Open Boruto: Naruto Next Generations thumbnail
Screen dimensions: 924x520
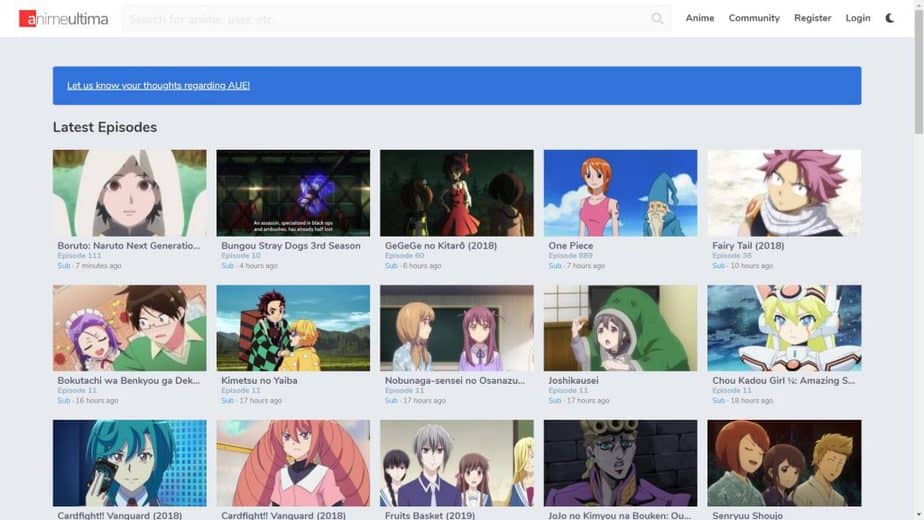pyautogui.click(x=130, y=193)
